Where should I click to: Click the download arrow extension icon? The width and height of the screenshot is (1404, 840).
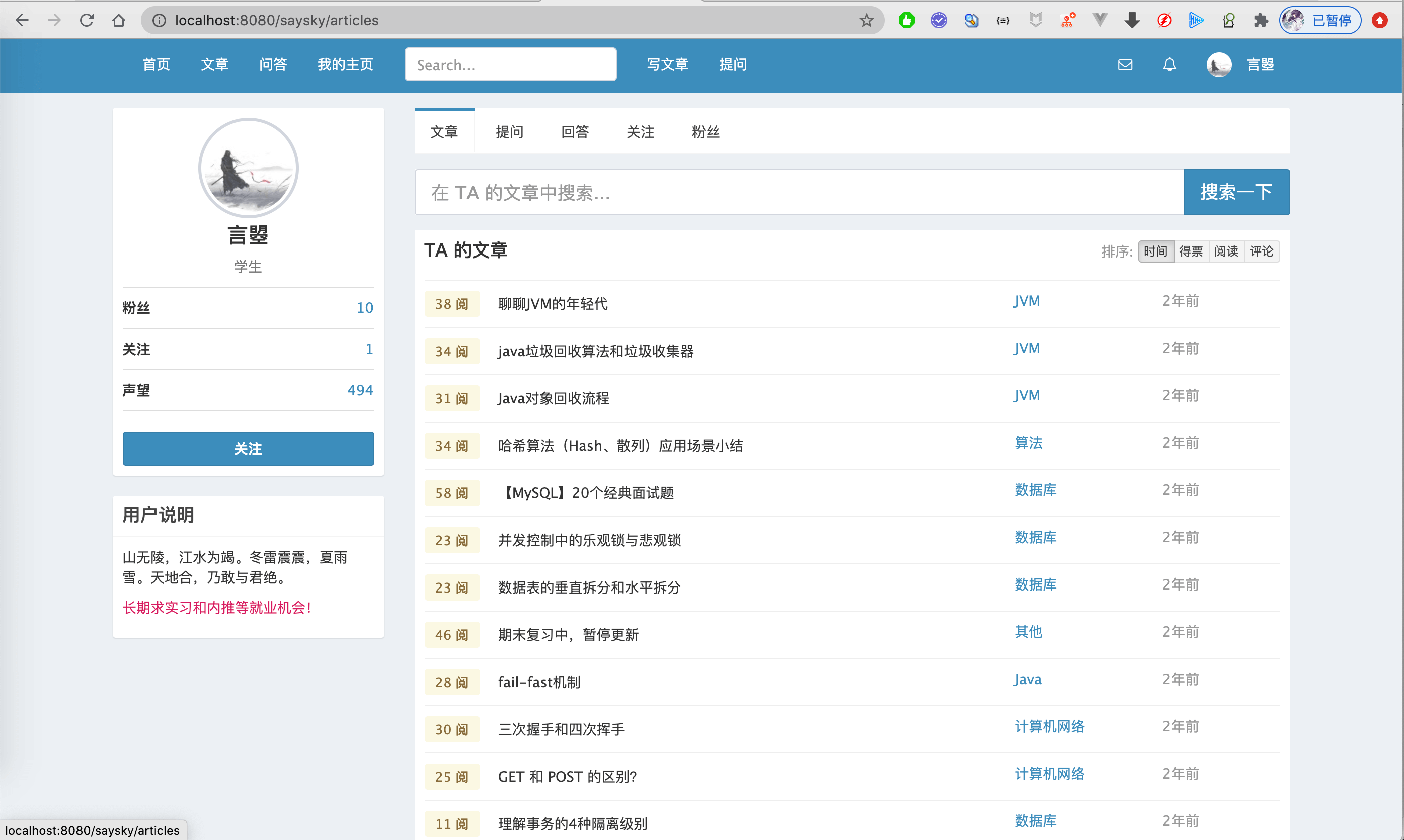(1131, 21)
